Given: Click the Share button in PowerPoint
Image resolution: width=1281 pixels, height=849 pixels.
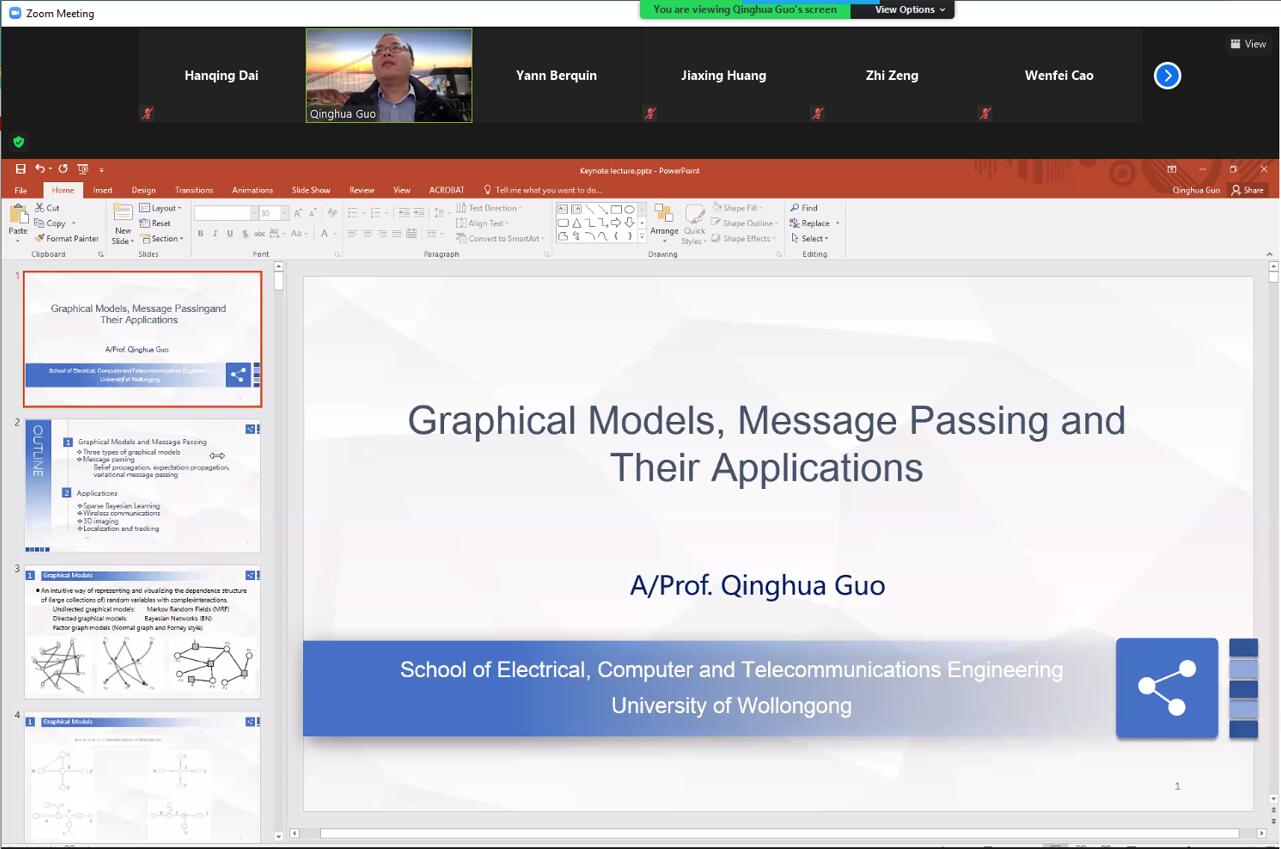Looking at the screenshot, I should [1247, 190].
